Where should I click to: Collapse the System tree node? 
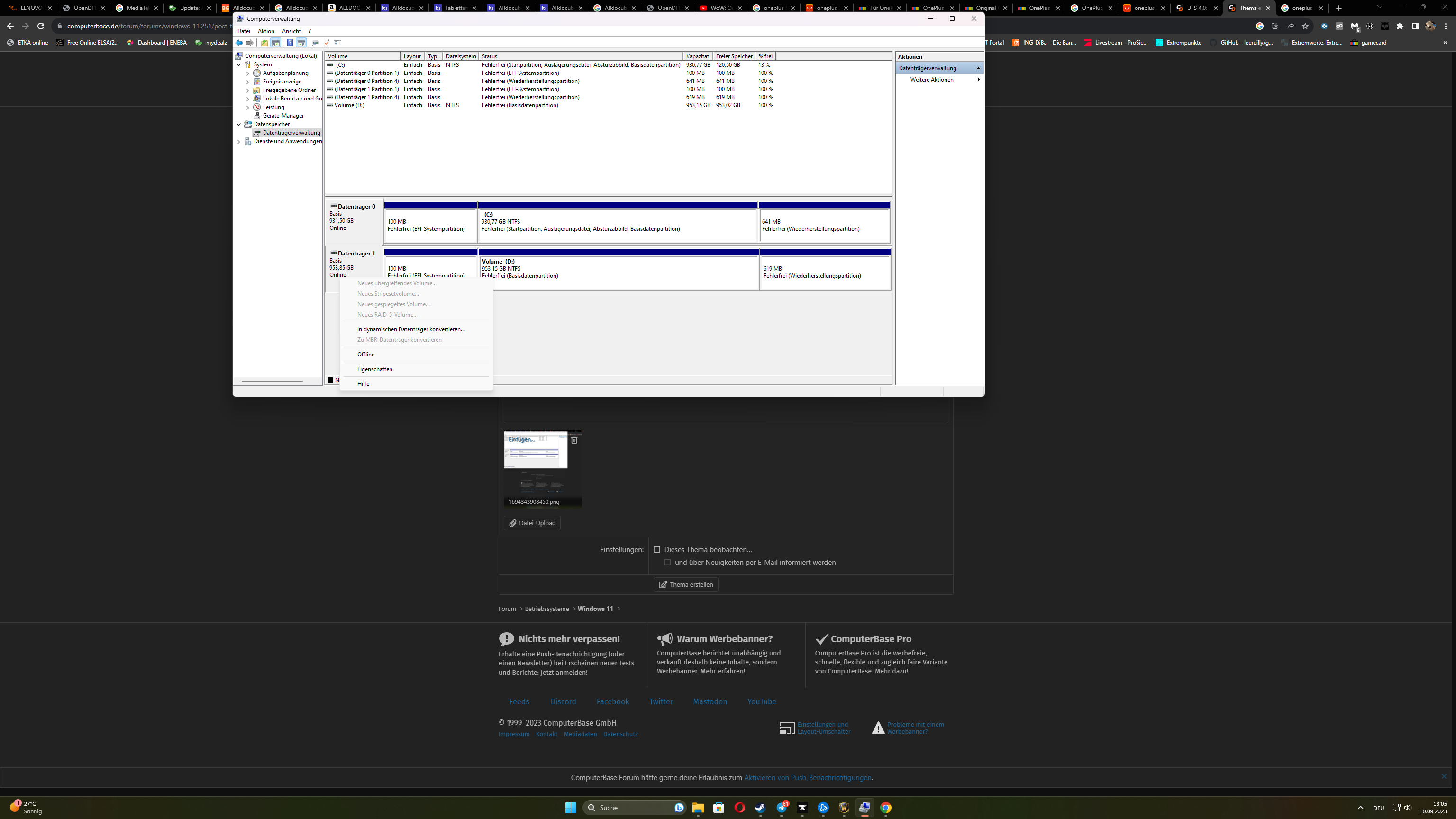[x=238, y=64]
